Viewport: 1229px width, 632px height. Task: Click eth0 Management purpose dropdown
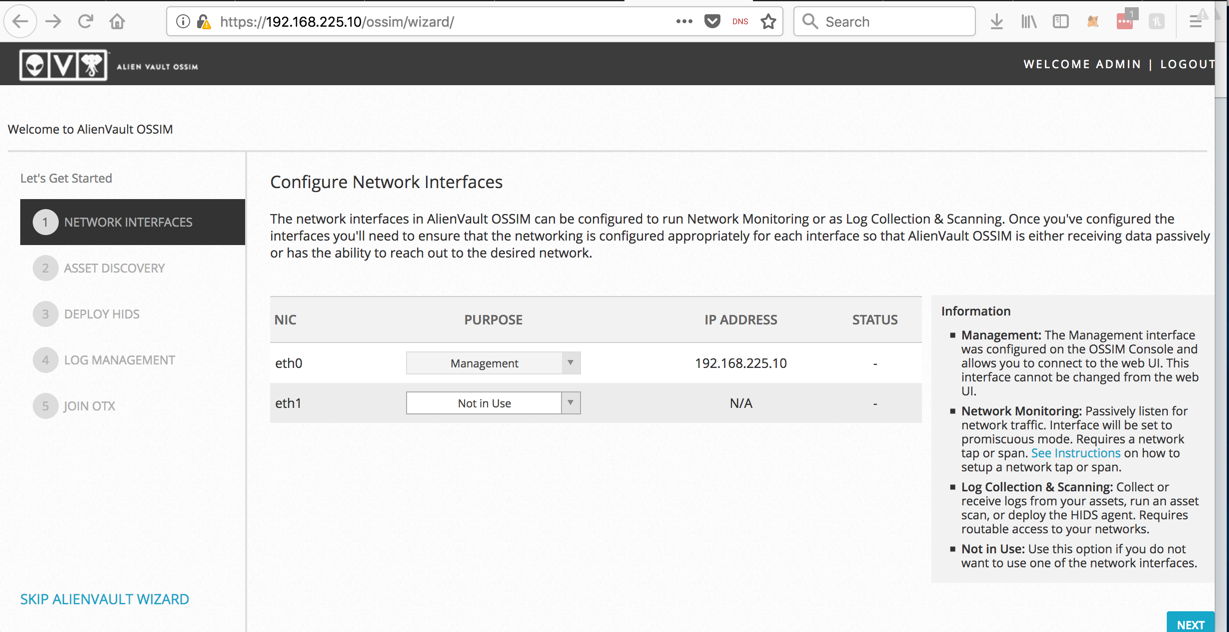coord(493,363)
